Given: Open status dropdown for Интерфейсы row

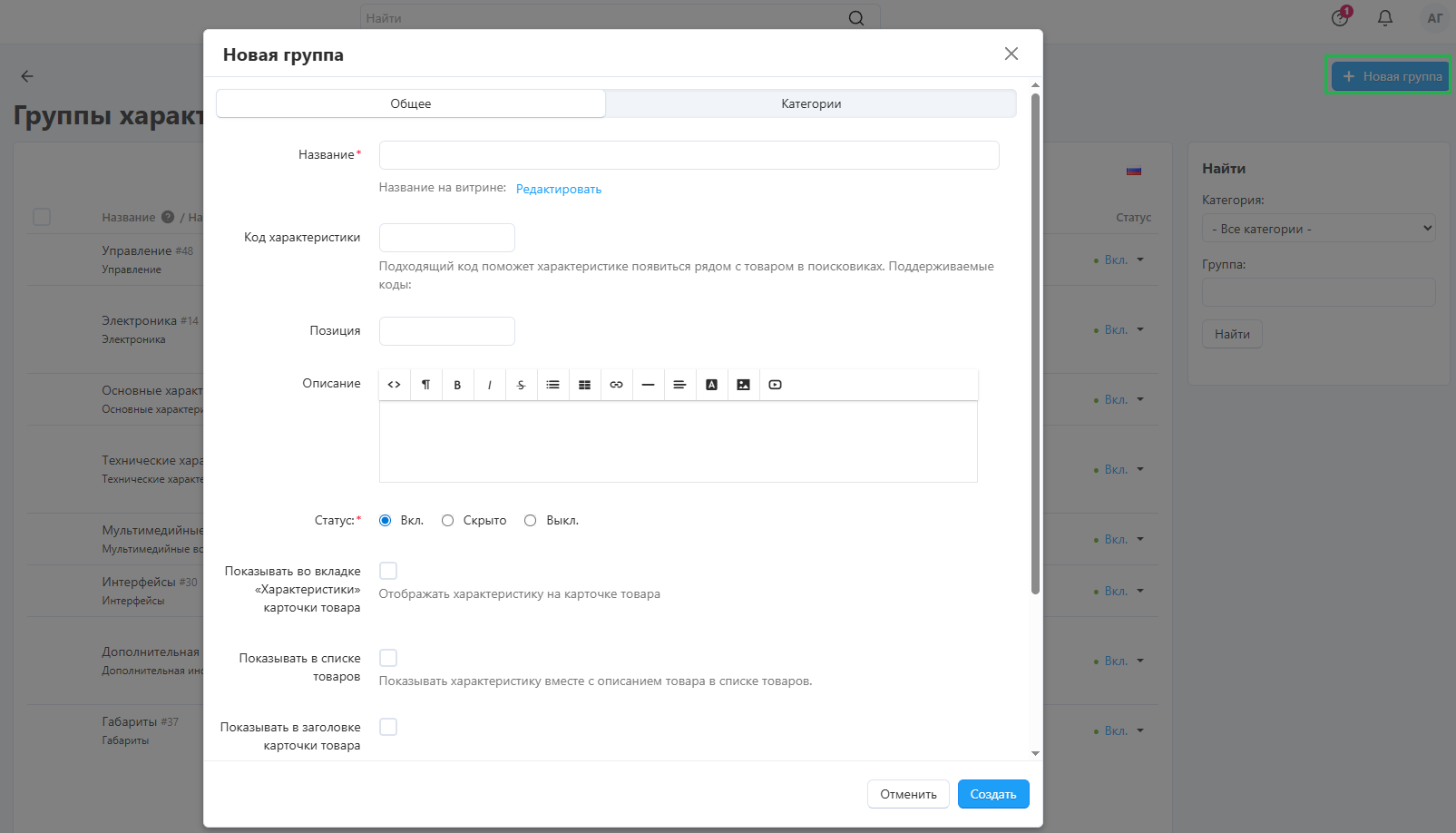Looking at the screenshot, I should click(1120, 592).
